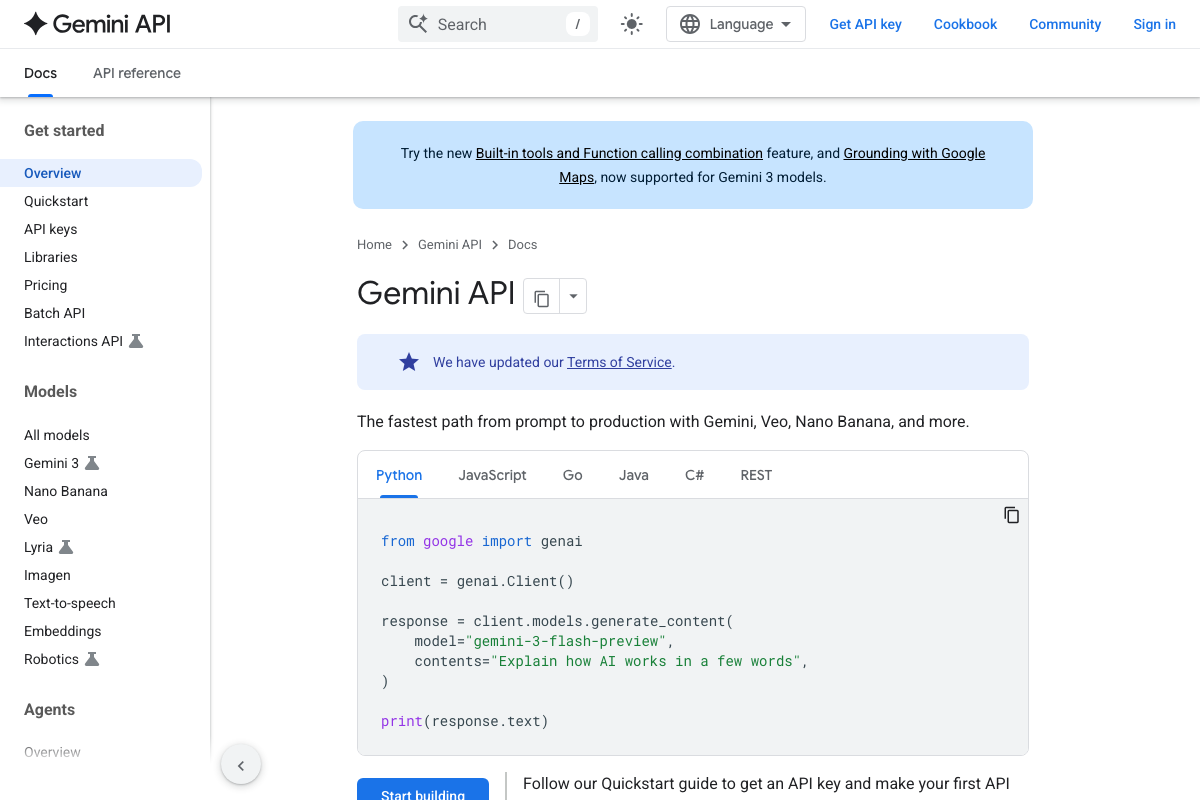This screenshot has height=800, width=1200.
Task: Open Overview under the Agents section
Action: coord(52,752)
